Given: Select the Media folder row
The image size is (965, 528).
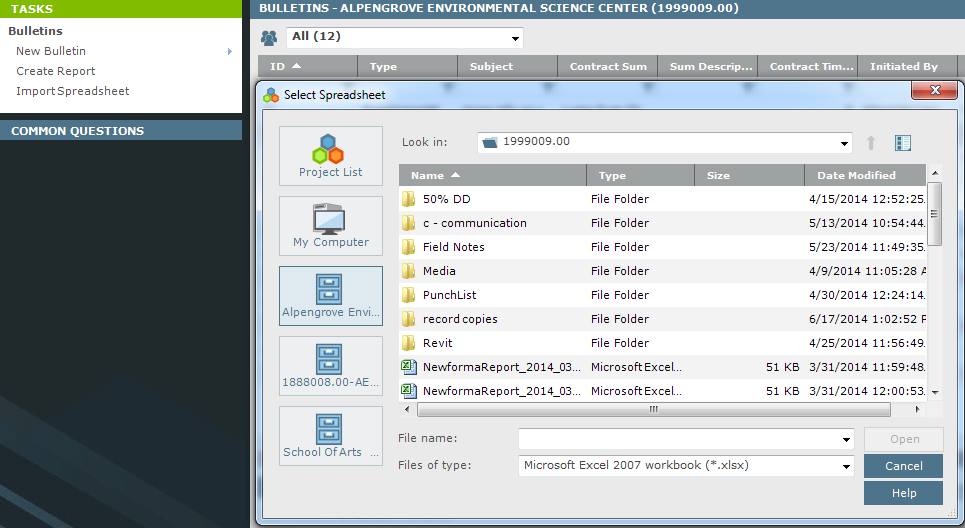Looking at the screenshot, I should [x=662, y=271].
